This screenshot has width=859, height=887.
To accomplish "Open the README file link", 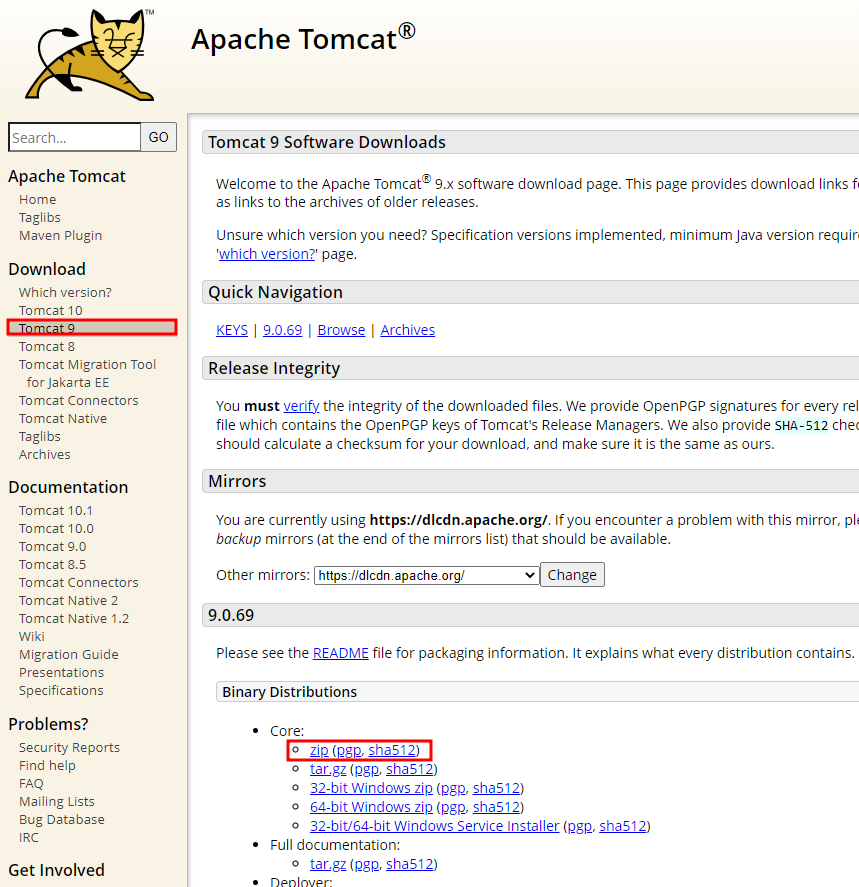I will 341,653.
